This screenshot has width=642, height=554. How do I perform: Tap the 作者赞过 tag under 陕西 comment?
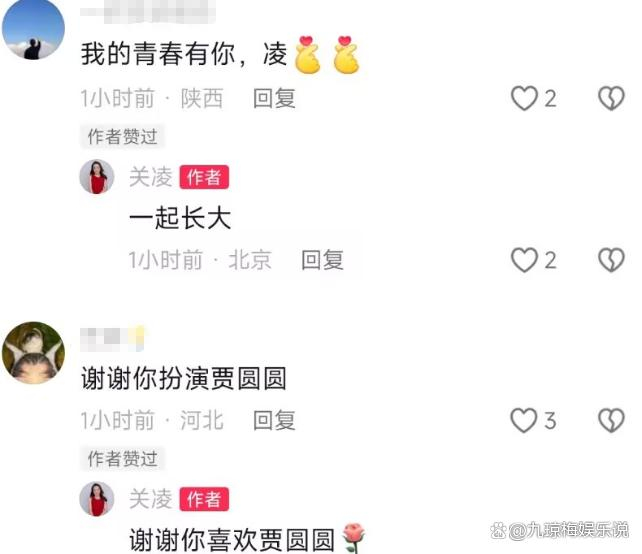click(x=122, y=136)
